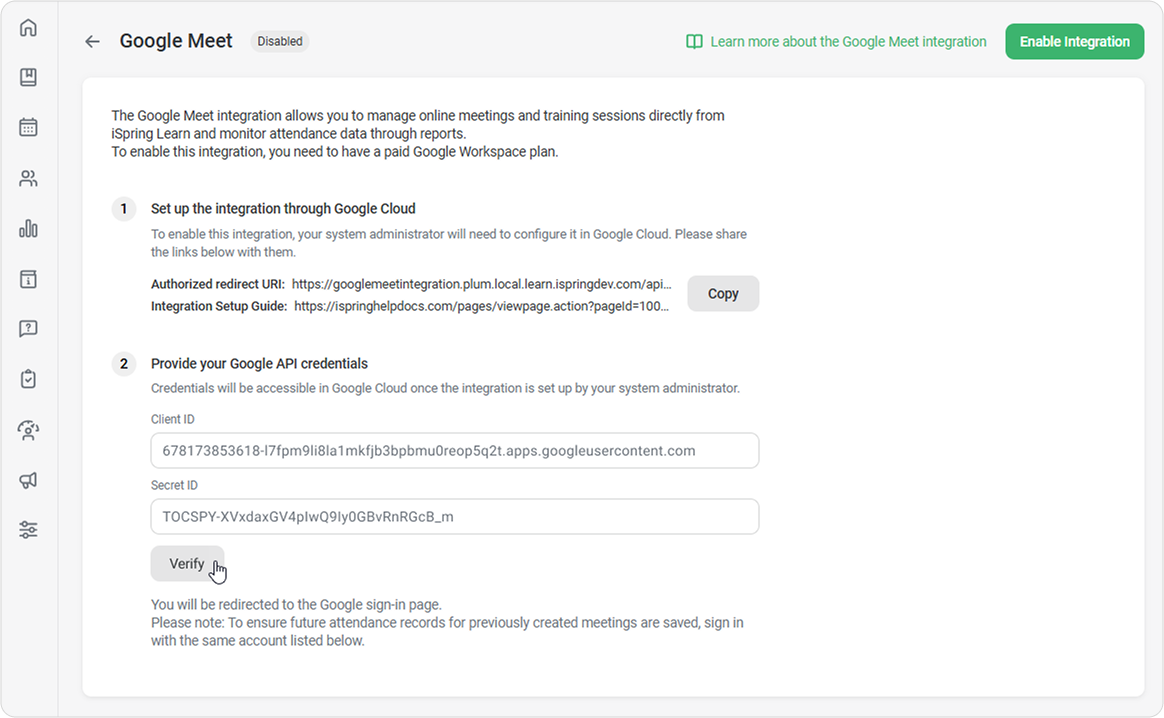Open the question bubble sidebar icon

pyautogui.click(x=28, y=329)
